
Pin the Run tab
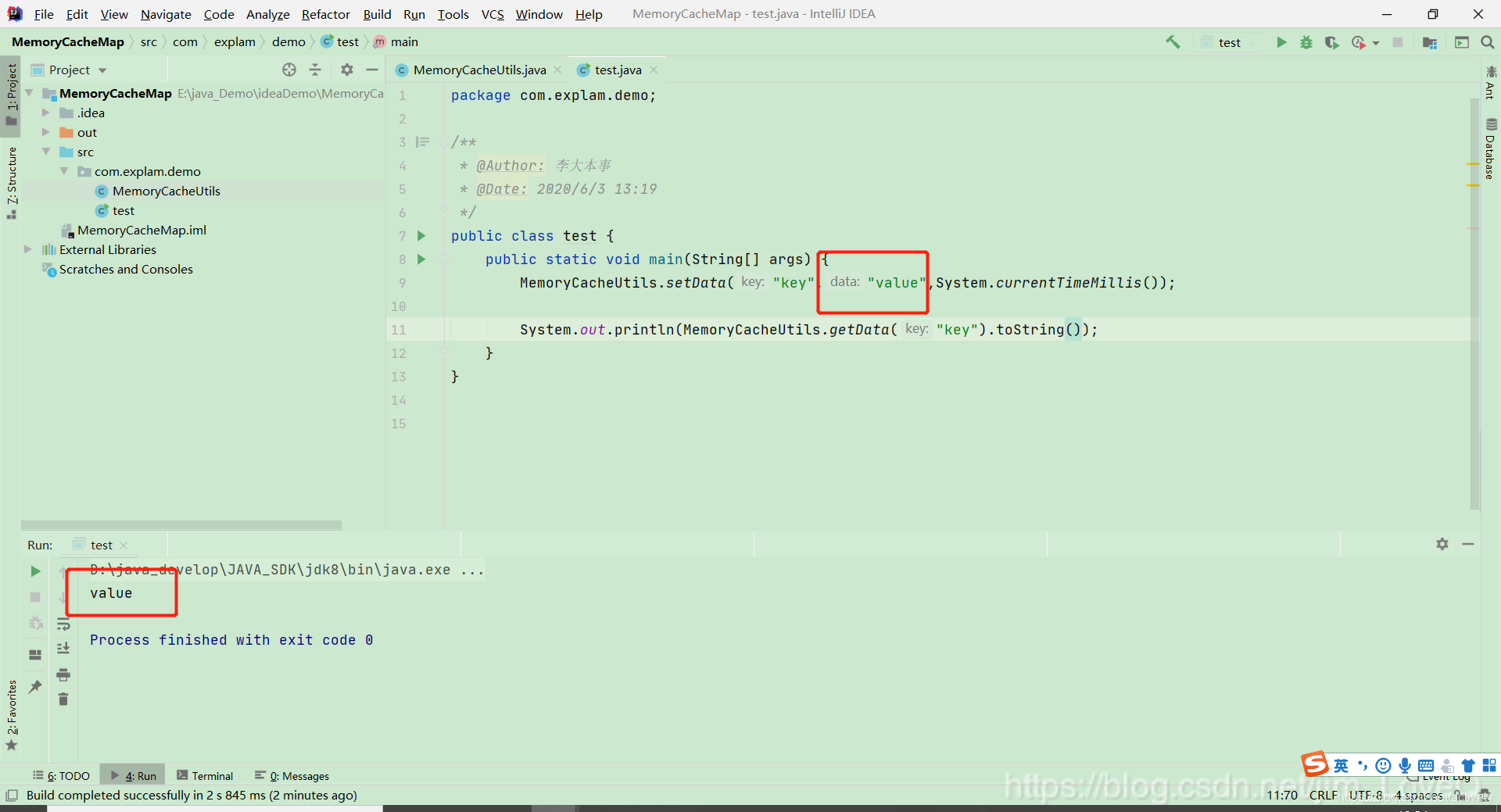(x=35, y=686)
